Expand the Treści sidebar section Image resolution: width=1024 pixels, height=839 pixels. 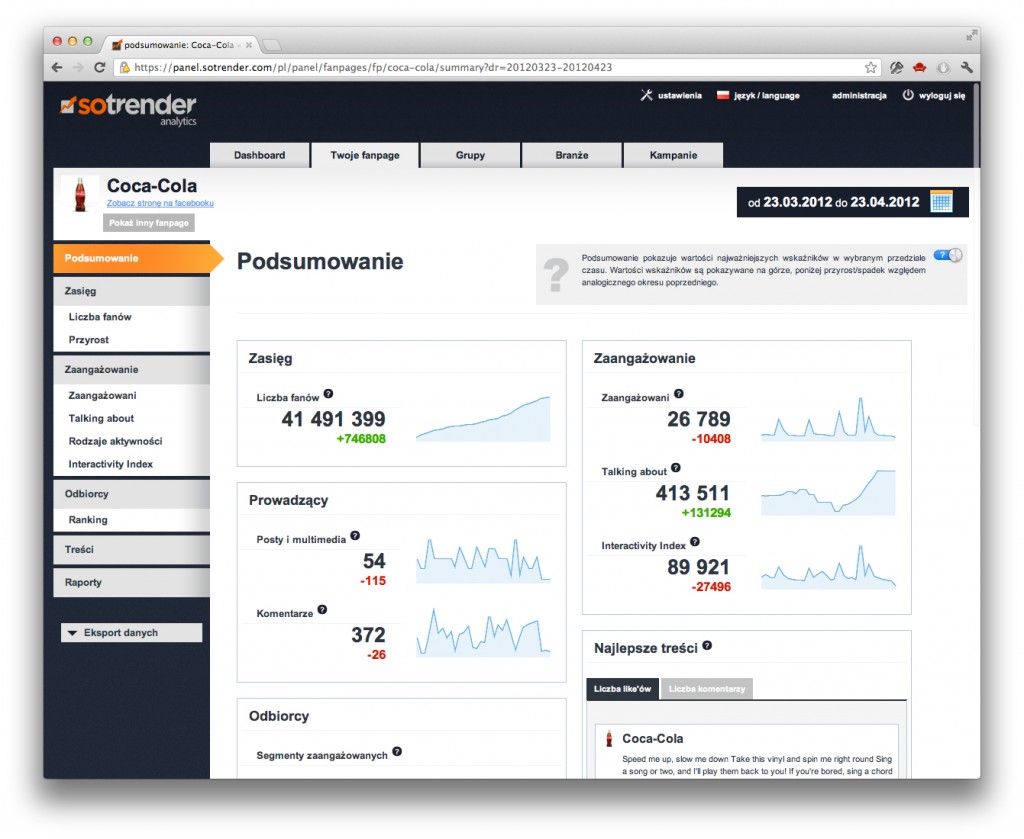(x=131, y=550)
